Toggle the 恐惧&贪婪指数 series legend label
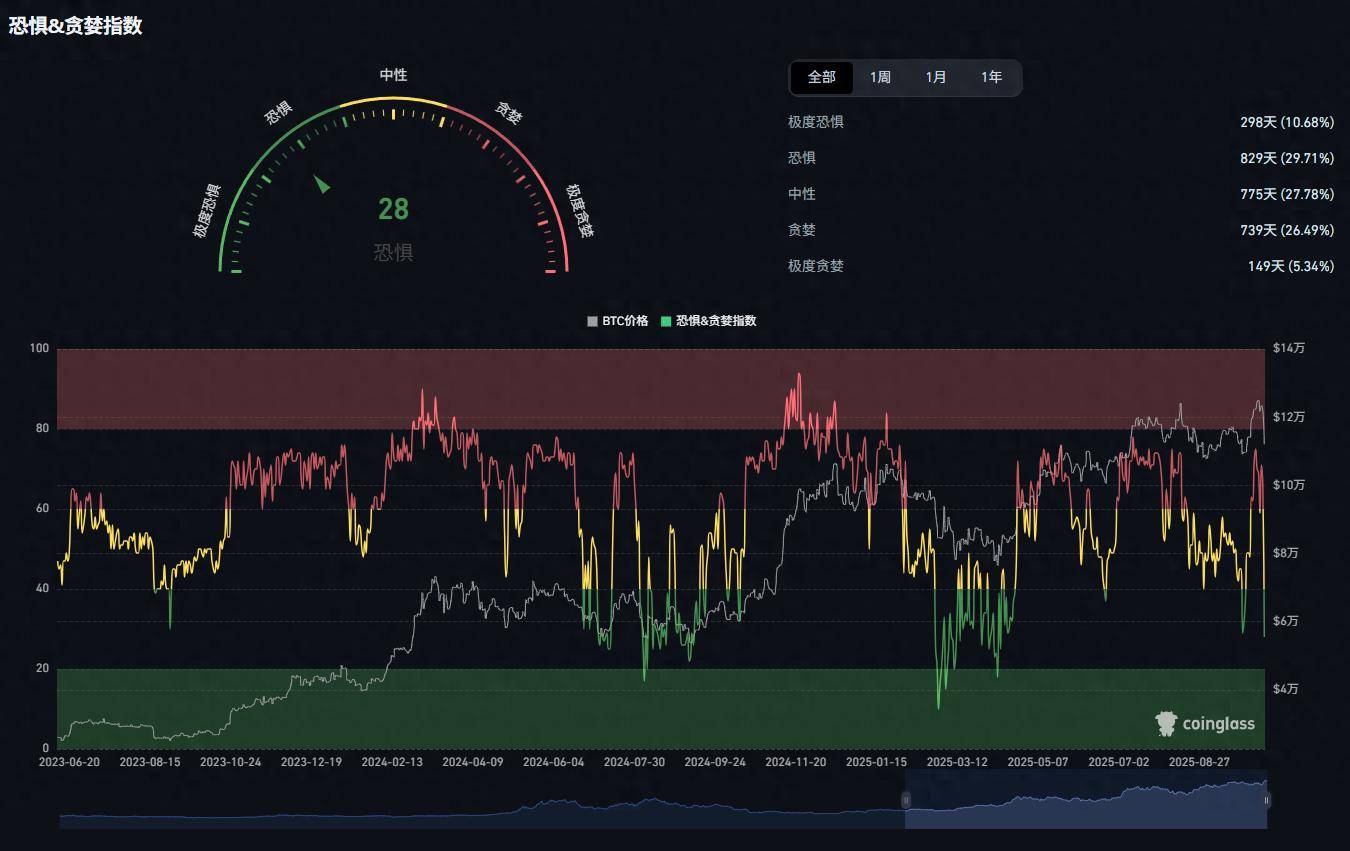This screenshot has width=1350, height=851. tap(716, 321)
